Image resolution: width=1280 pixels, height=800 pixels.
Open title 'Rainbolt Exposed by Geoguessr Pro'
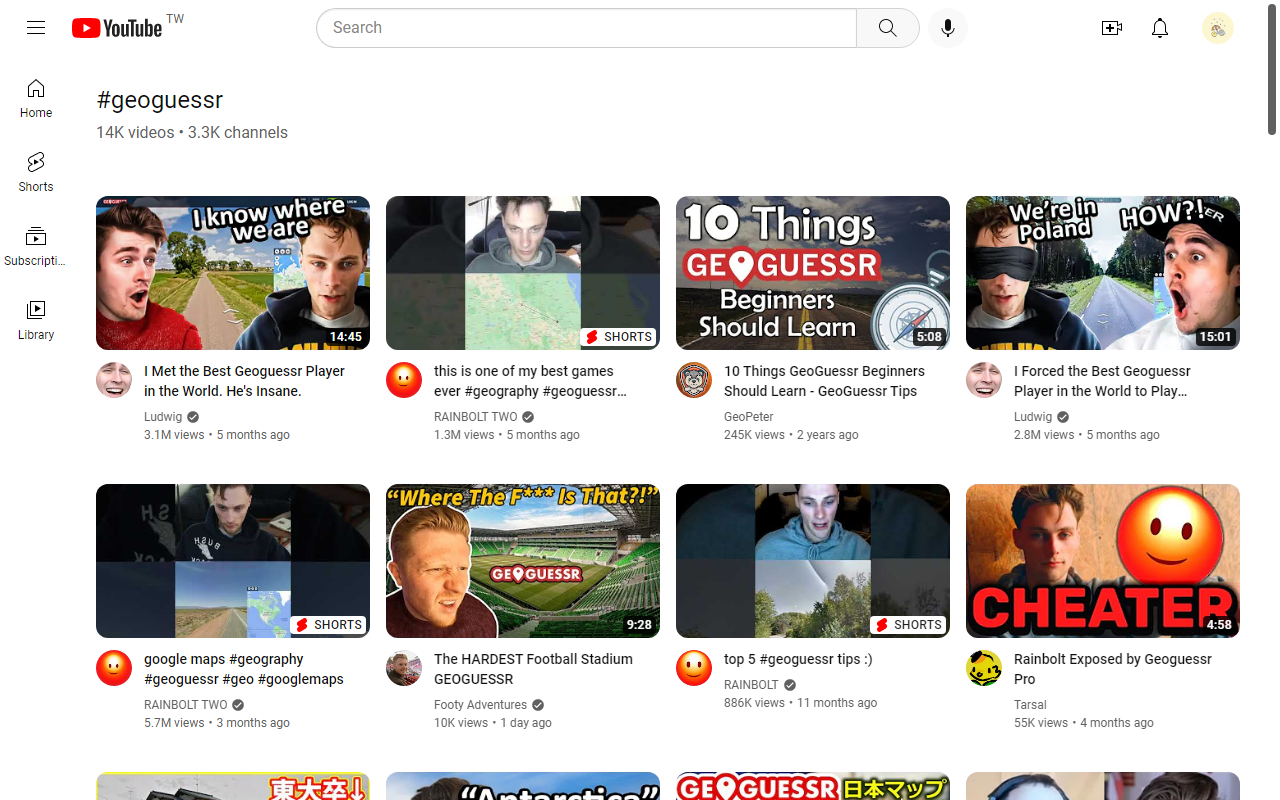[1113, 669]
